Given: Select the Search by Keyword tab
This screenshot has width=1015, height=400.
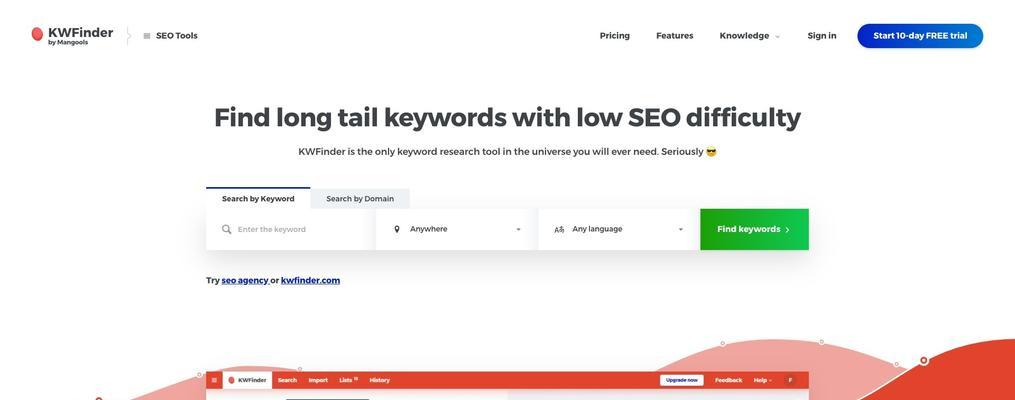Looking at the screenshot, I should point(258,199).
